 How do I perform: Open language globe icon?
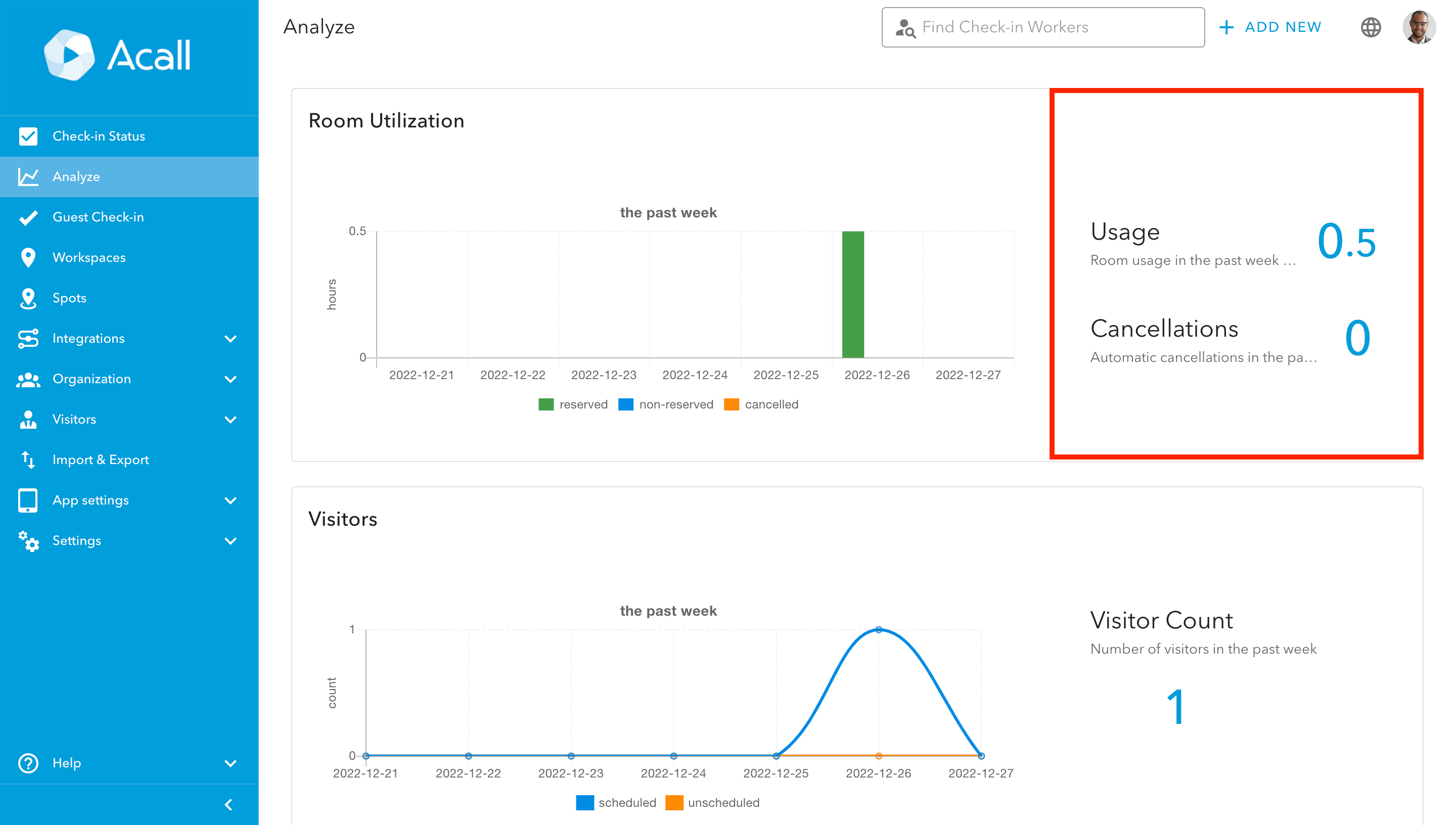click(x=1370, y=27)
